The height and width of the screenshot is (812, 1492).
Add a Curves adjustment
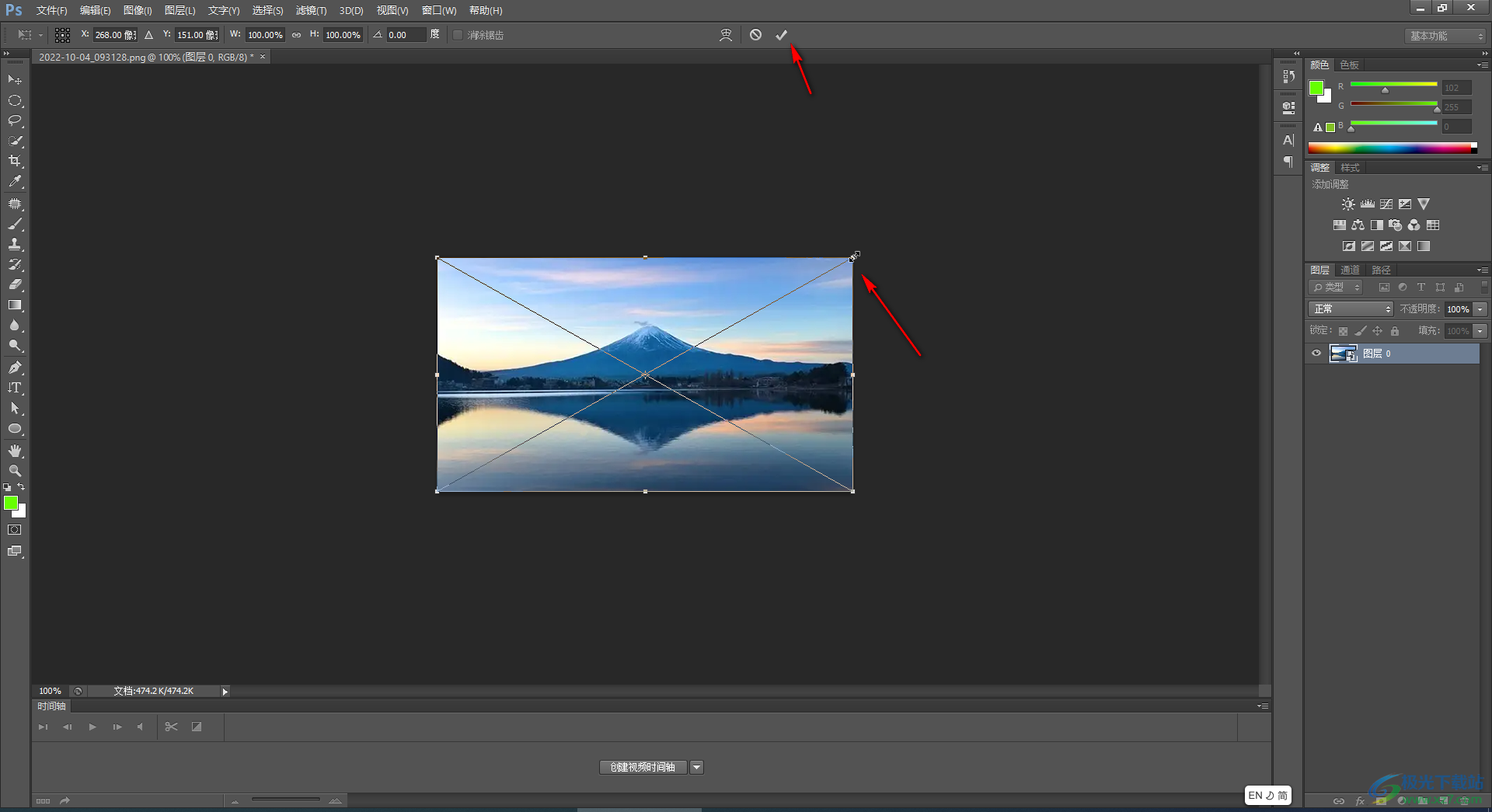[1386, 204]
